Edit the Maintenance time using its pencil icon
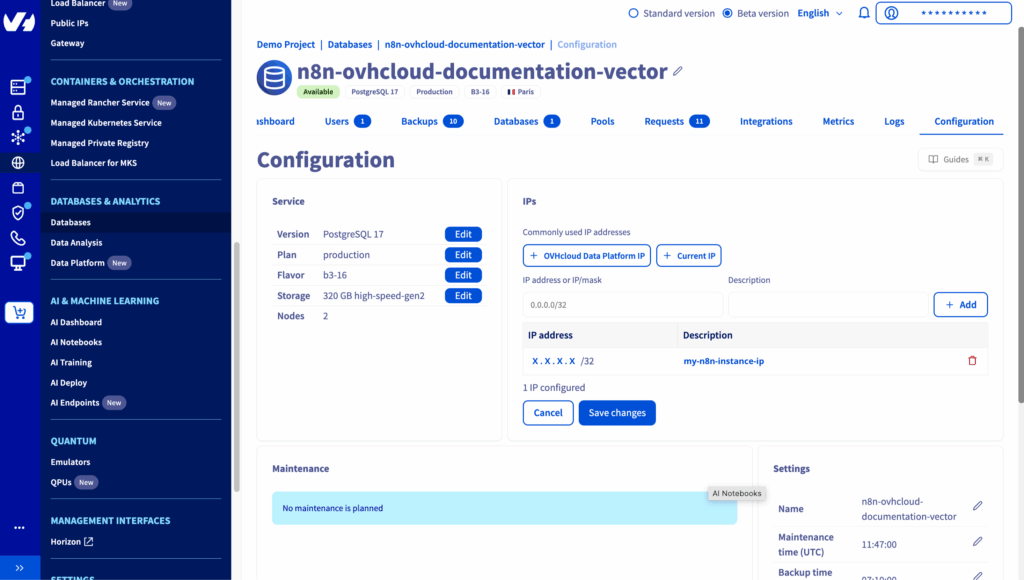1024x580 pixels. [977, 541]
